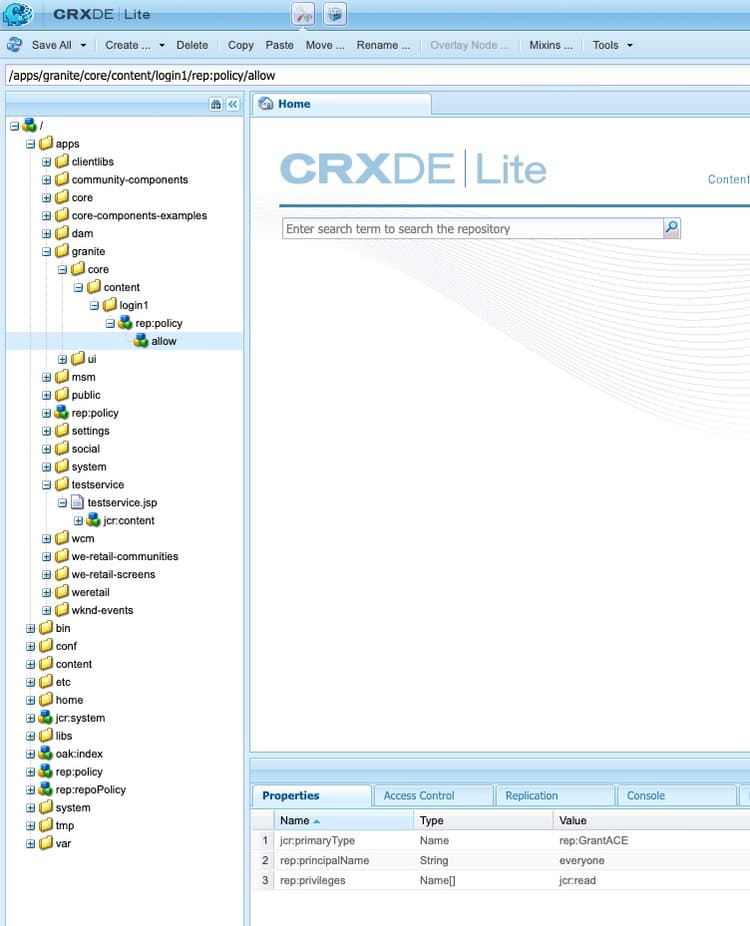Click the apps-level rep:policy node icon
This screenshot has width=750, height=926.
point(61,413)
